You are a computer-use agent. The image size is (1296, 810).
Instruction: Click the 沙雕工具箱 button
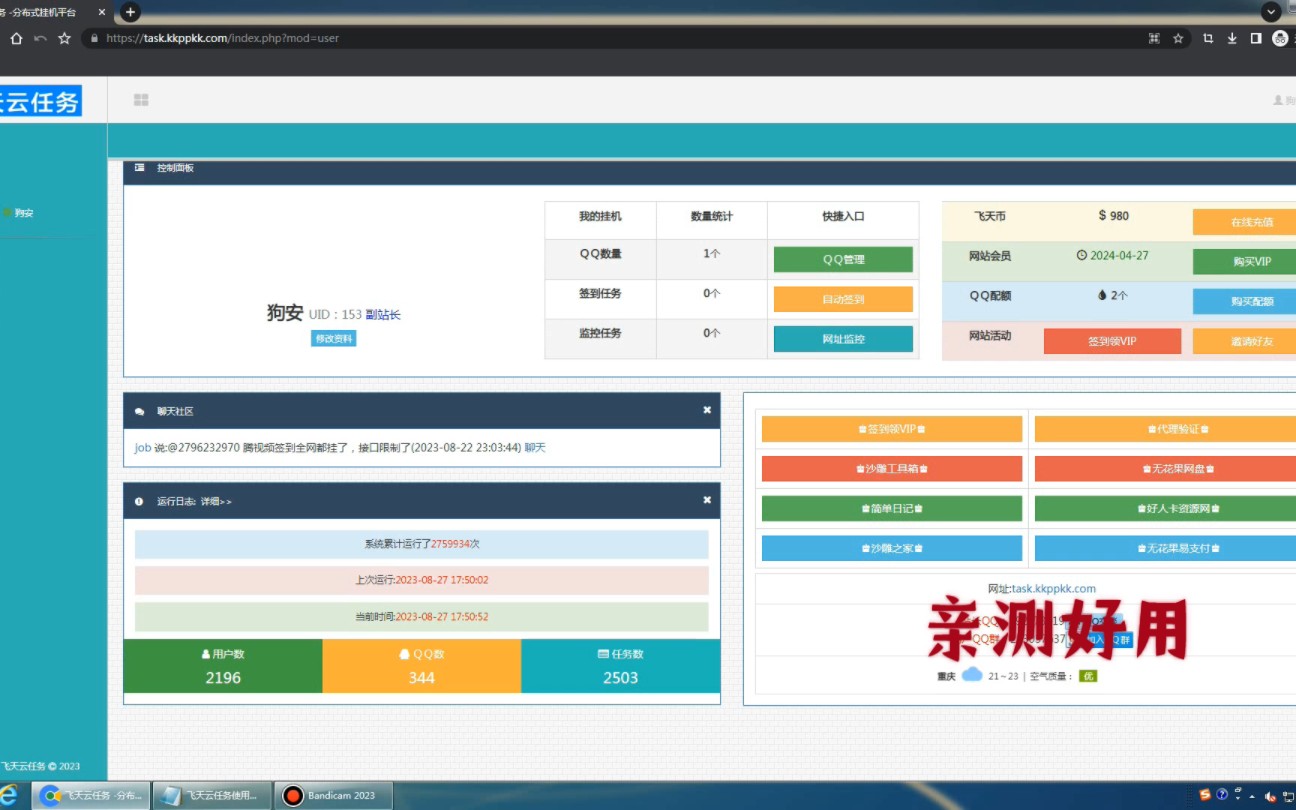click(892, 468)
